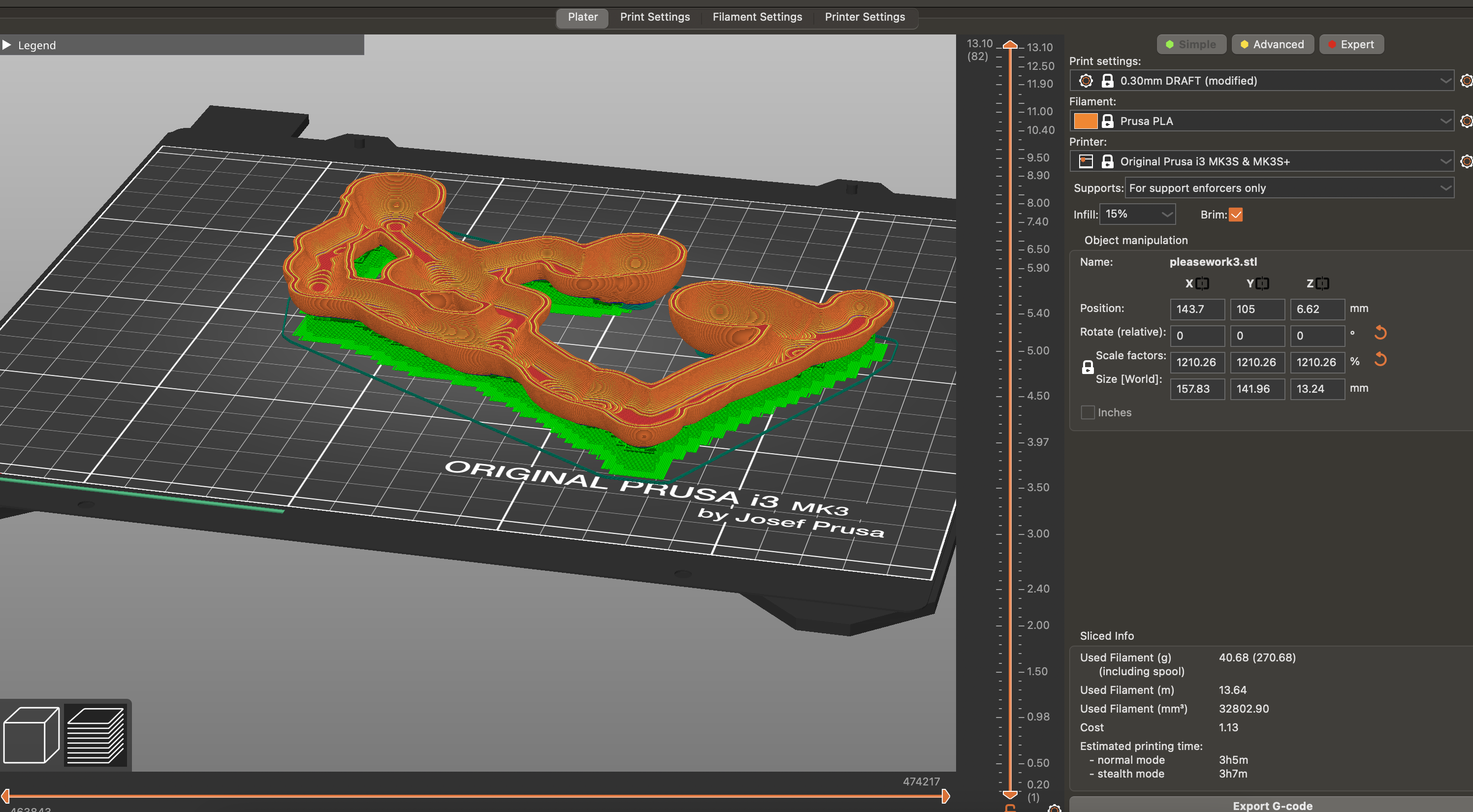Click the Rotate Z field

point(1317,336)
